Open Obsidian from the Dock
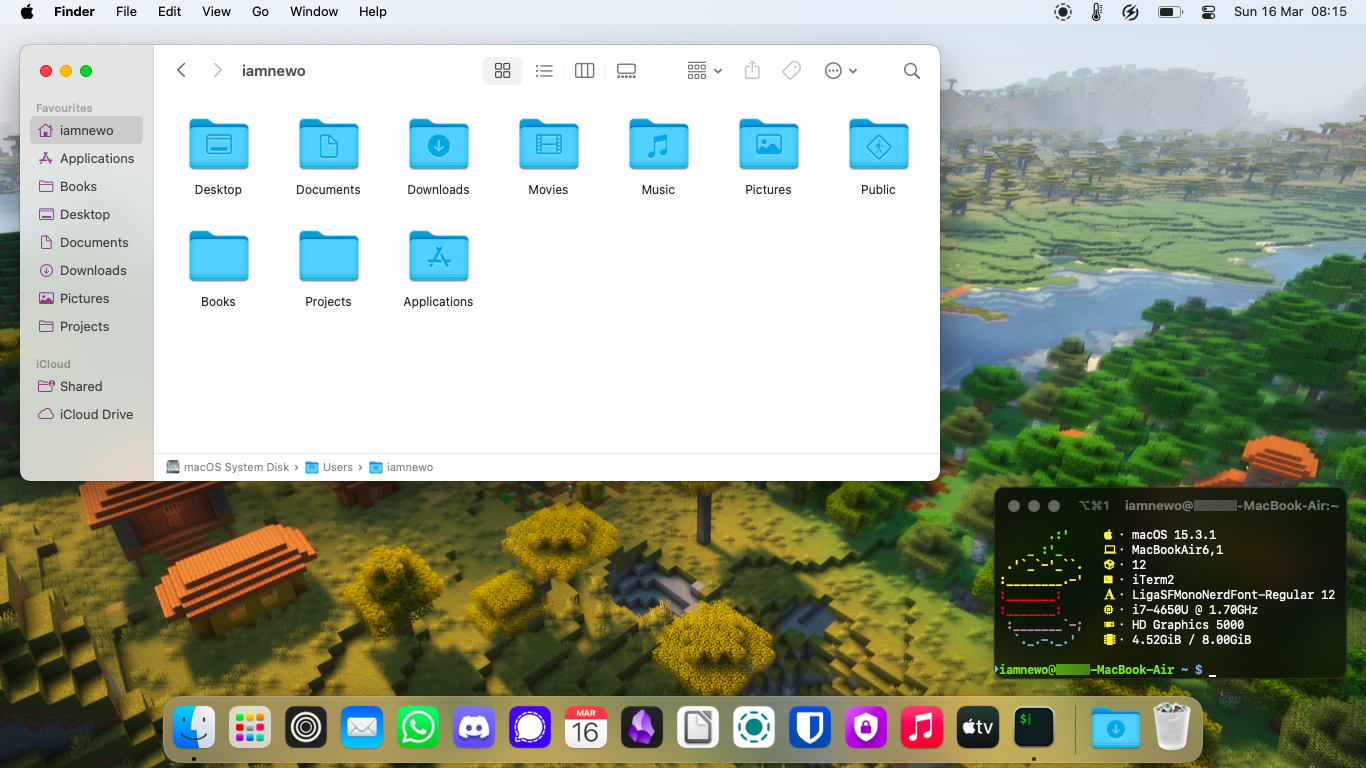Viewport: 1366px width, 768px height. point(642,728)
